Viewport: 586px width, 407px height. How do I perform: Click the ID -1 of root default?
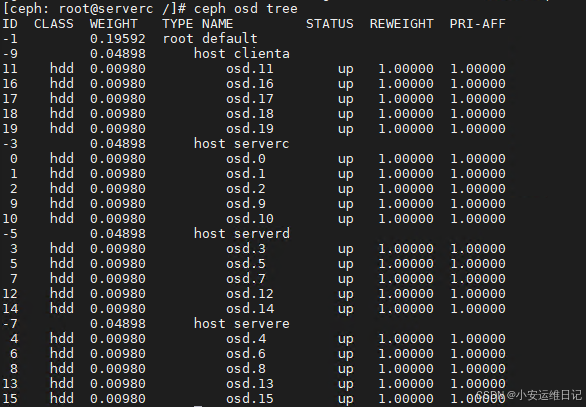pyautogui.click(x=10, y=39)
